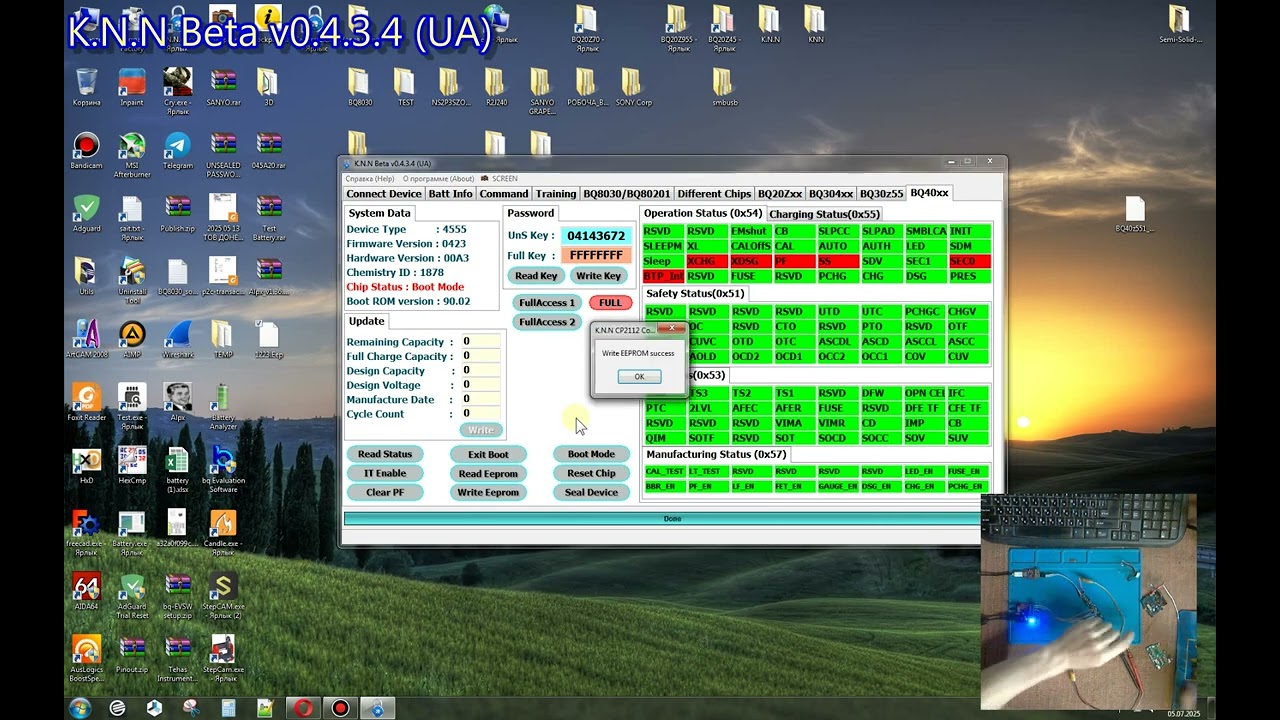Viewport: 1280px width, 720px height.
Task: Open the Different Chips tab
Action: click(x=714, y=194)
